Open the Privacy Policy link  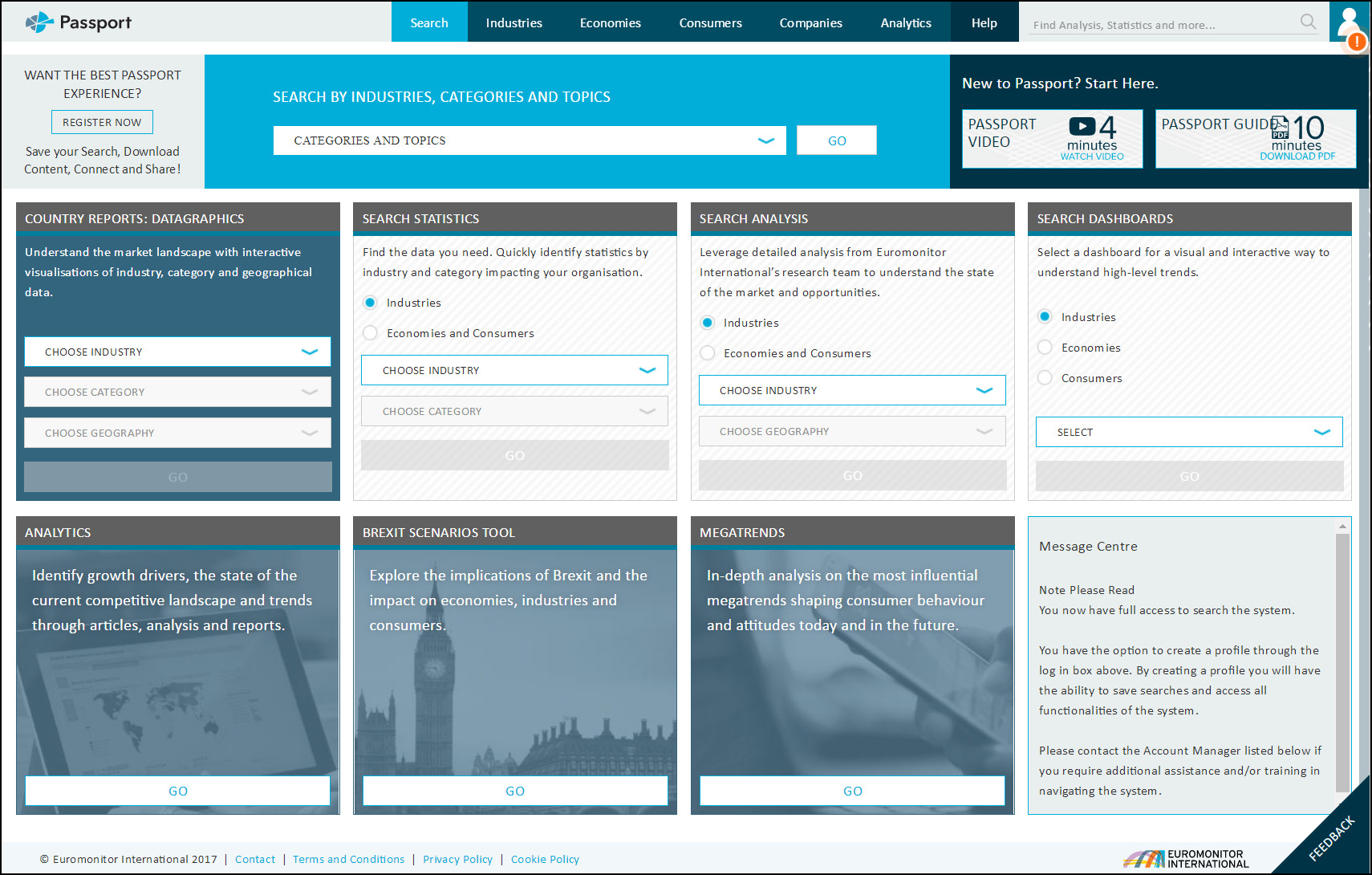pos(458,859)
